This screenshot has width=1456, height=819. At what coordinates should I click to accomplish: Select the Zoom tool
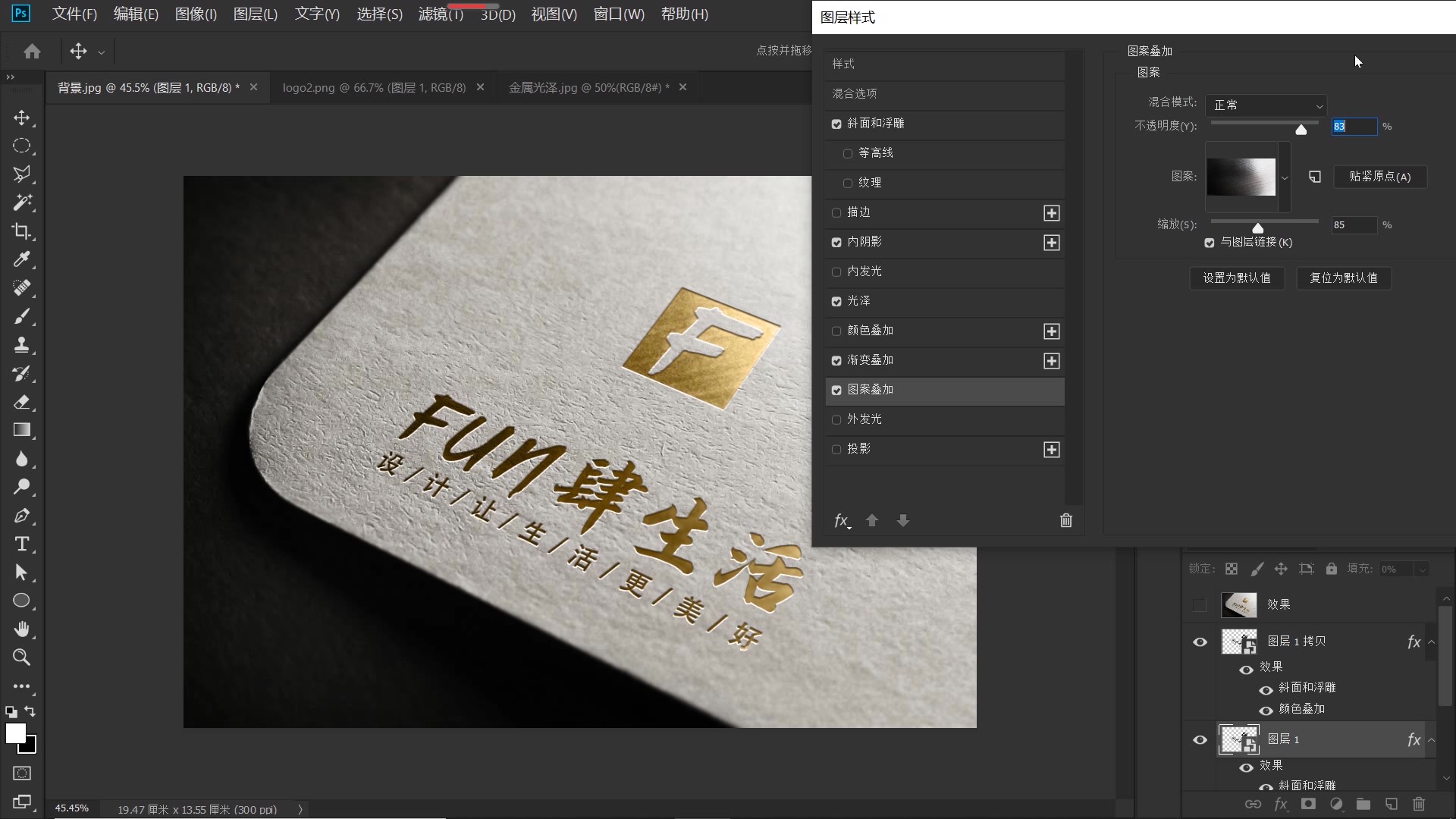coord(23,657)
